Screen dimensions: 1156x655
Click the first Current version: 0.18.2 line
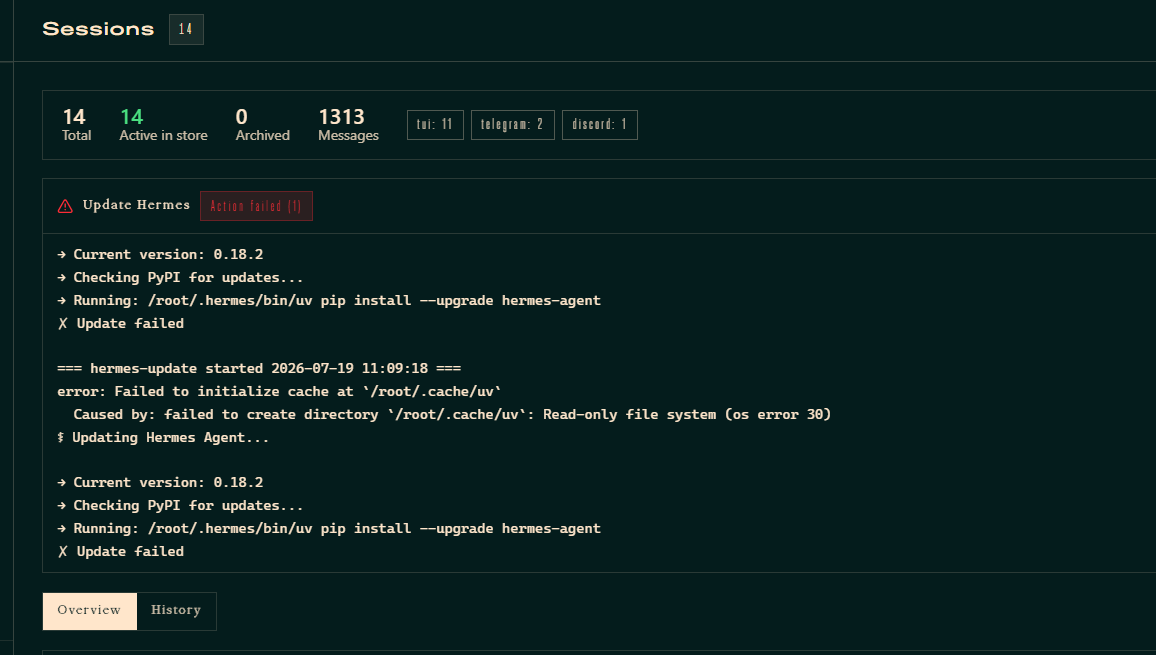coord(160,254)
